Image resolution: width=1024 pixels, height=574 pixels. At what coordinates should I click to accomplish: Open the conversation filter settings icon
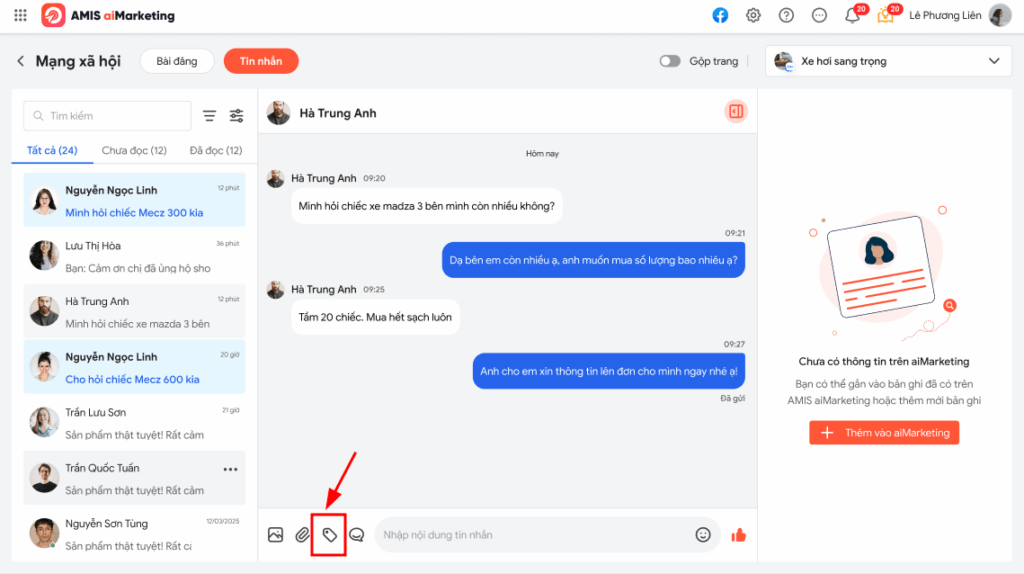237,116
